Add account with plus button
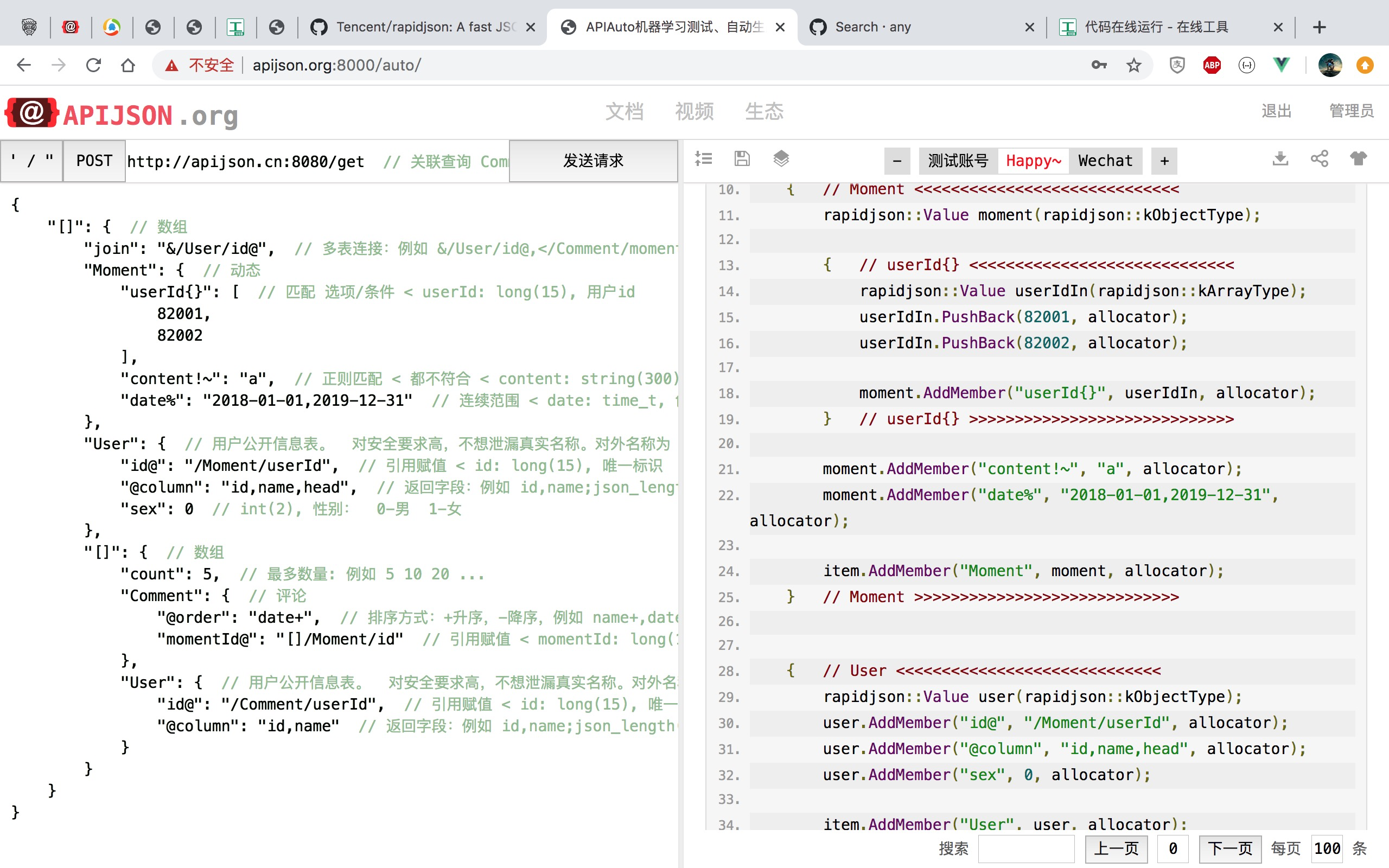The image size is (1389, 868). [1164, 161]
